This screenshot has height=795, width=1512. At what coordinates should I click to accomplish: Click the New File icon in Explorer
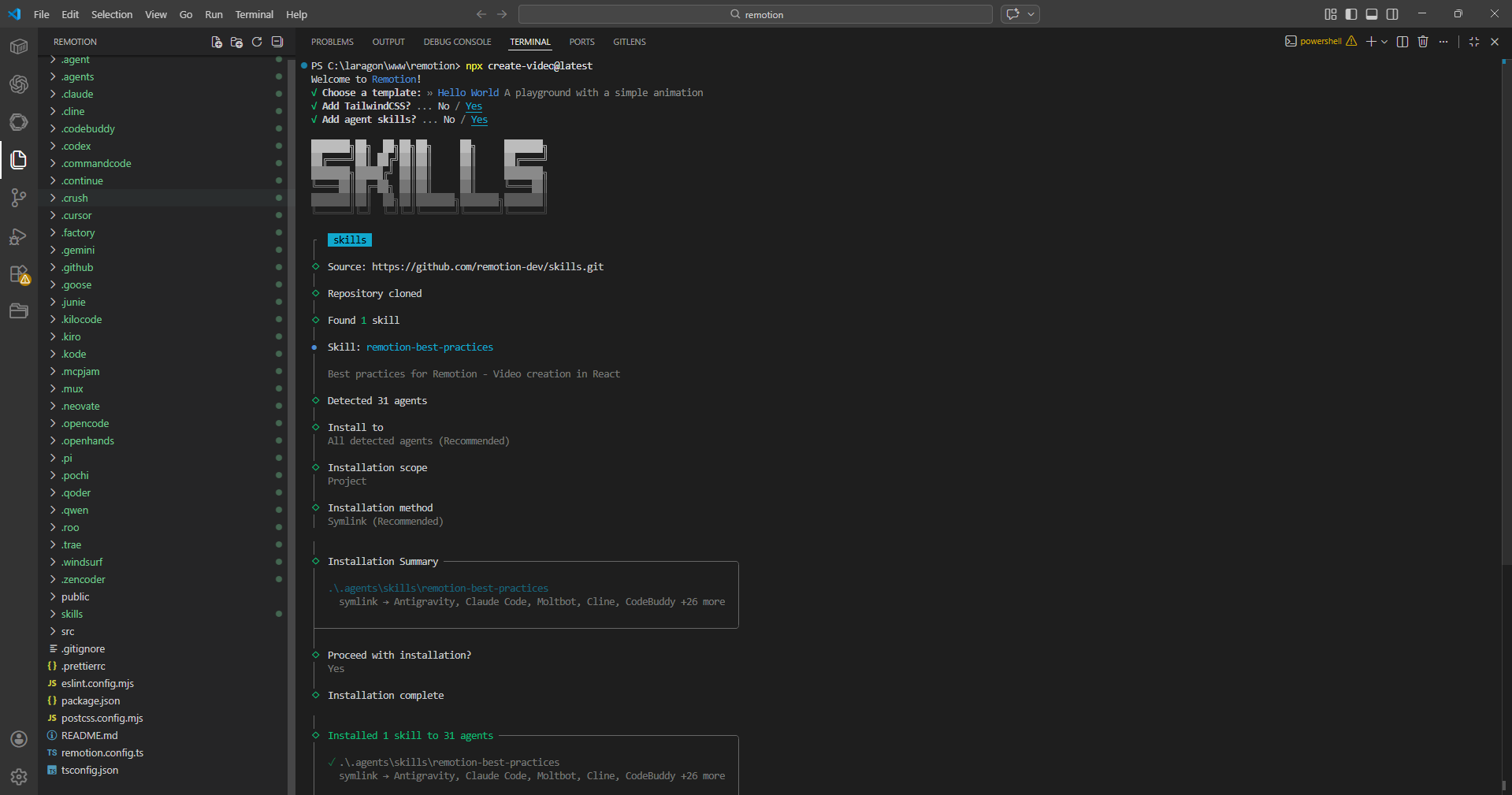217,42
